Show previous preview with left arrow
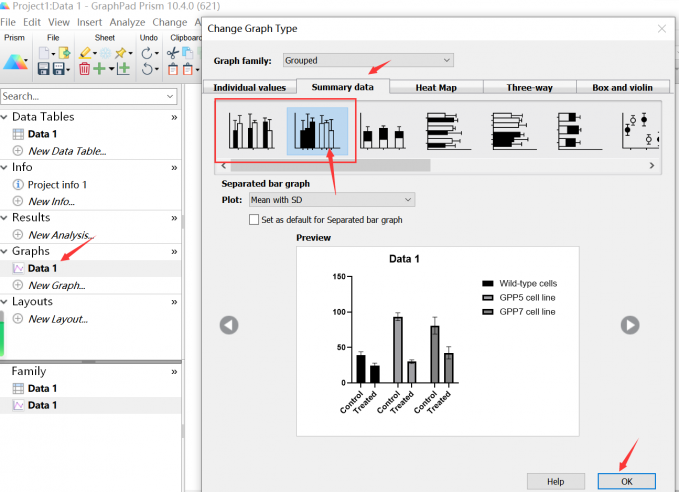The height and width of the screenshot is (492, 679). pyautogui.click(x=229, y=325)
